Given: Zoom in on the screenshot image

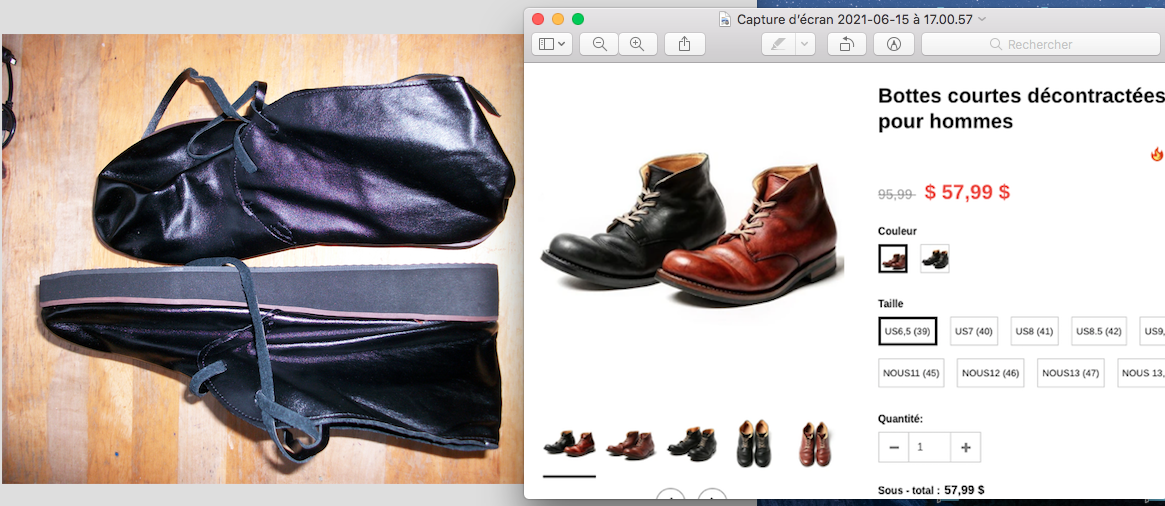Looking at the screenshot, I should 637,44.
